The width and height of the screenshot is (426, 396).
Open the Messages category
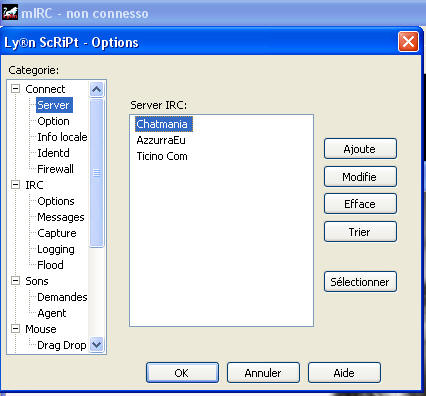pos(61,217)
